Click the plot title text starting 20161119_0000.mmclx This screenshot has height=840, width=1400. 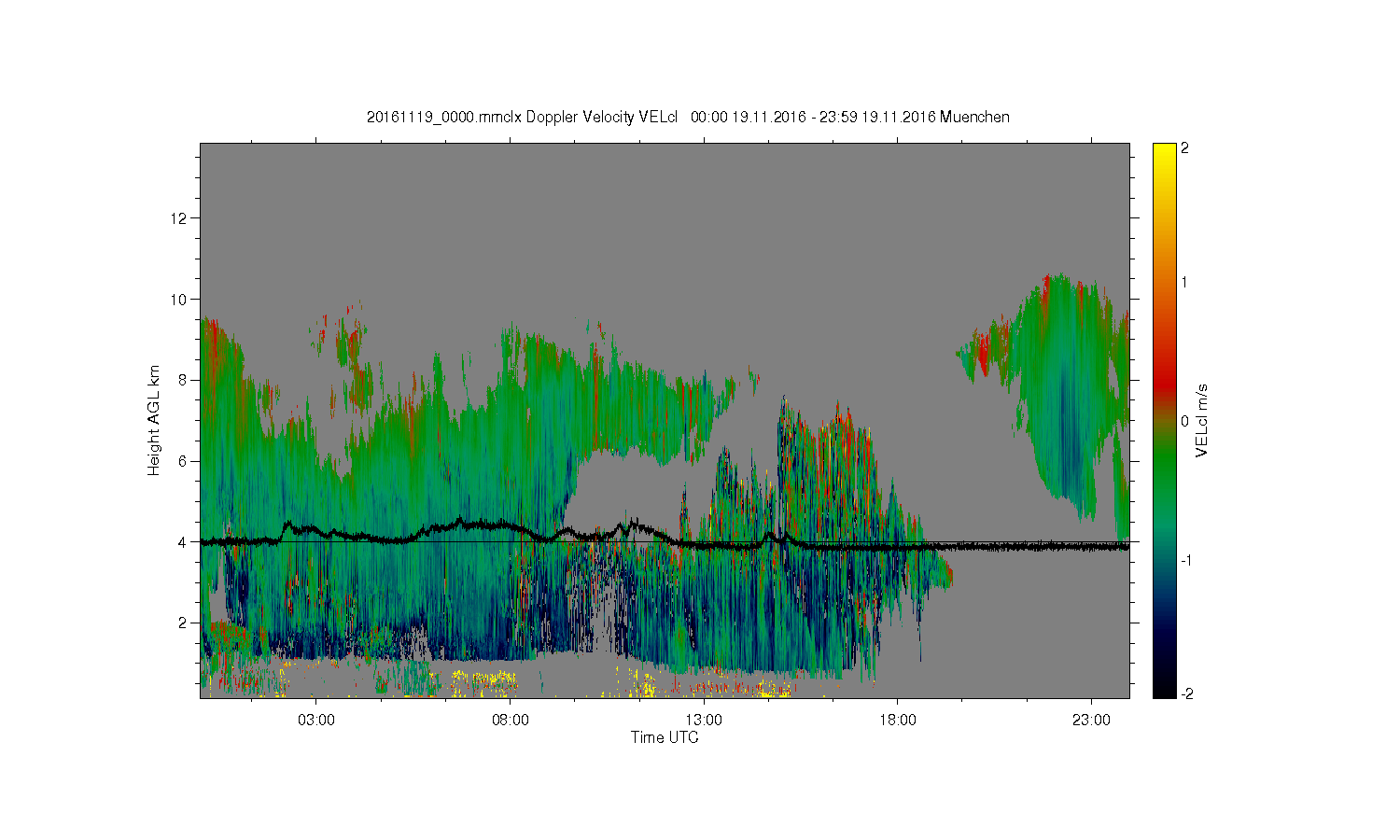point(688,117)
